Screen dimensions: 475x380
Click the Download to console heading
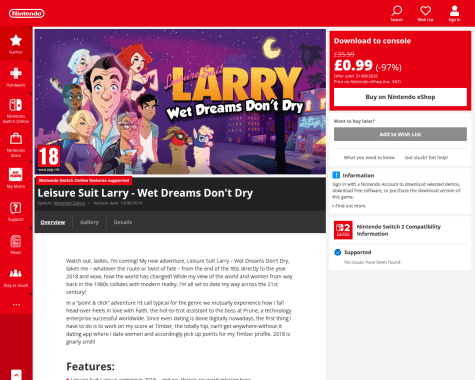coord(372,41)
